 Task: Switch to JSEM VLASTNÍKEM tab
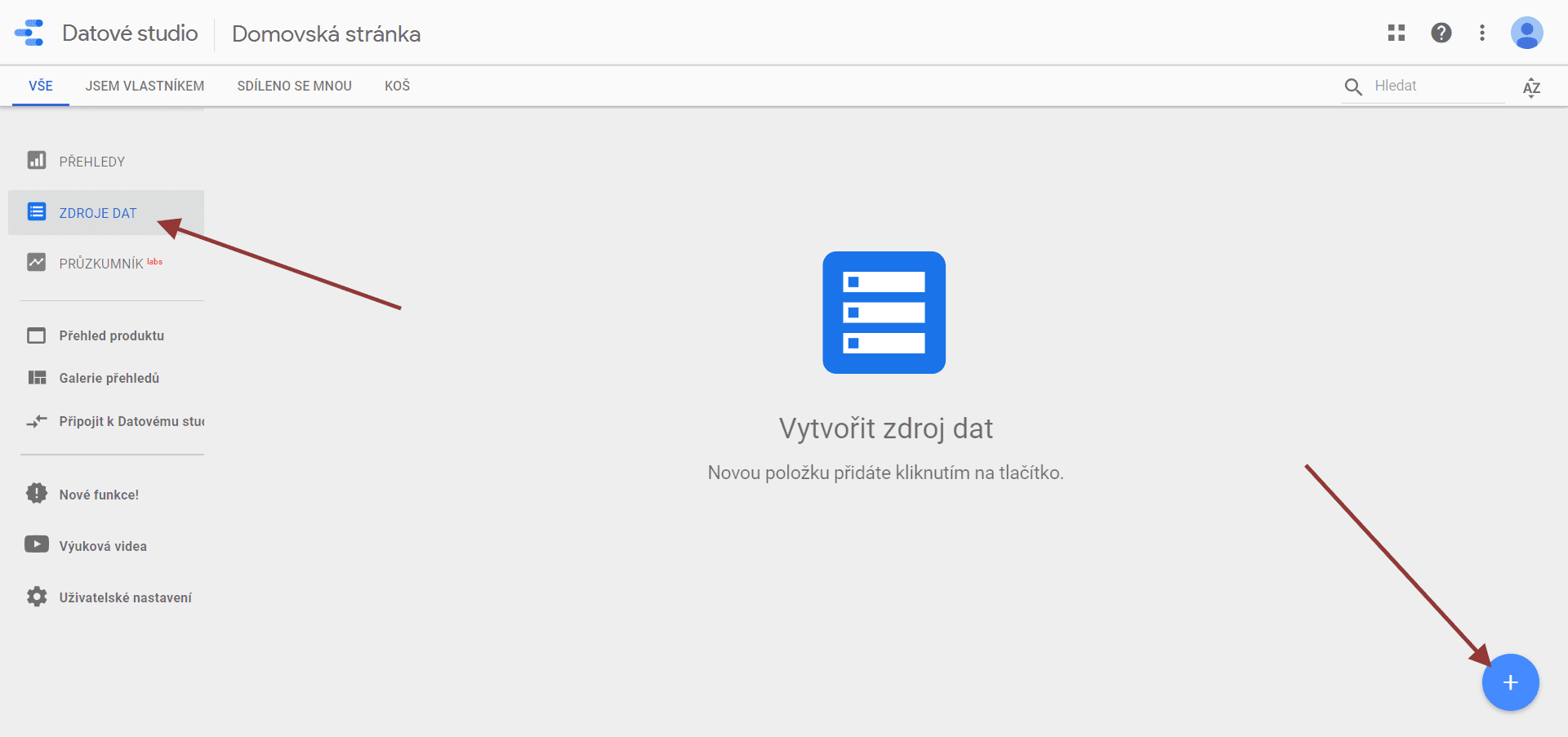click(x=145, y=86)
